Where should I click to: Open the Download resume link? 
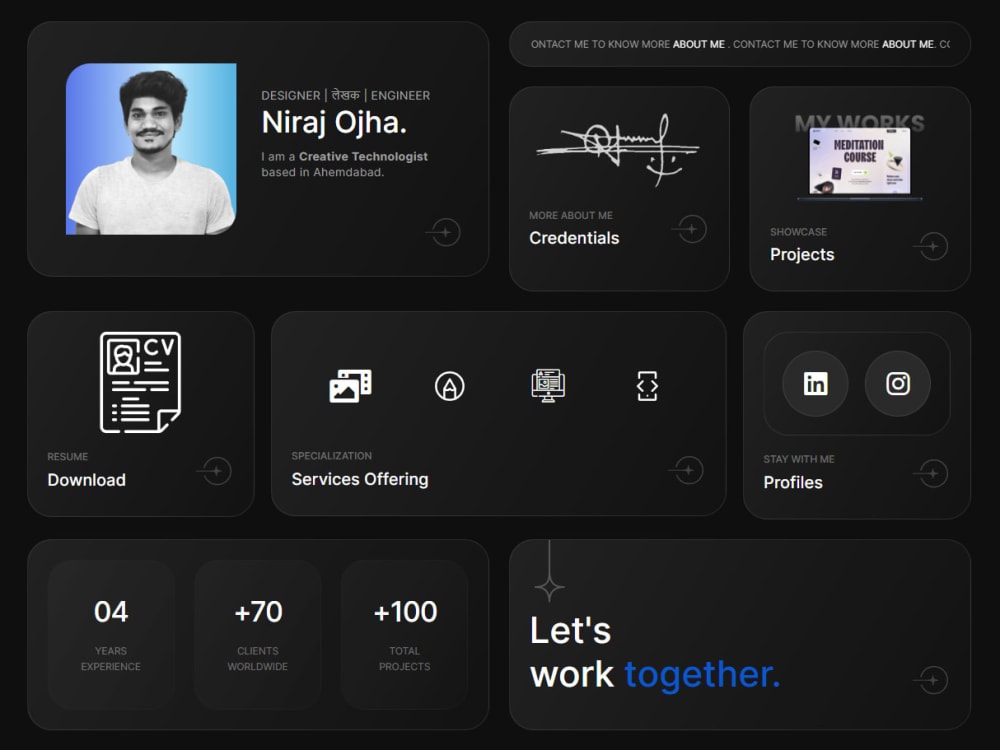[x=86, y=480]
